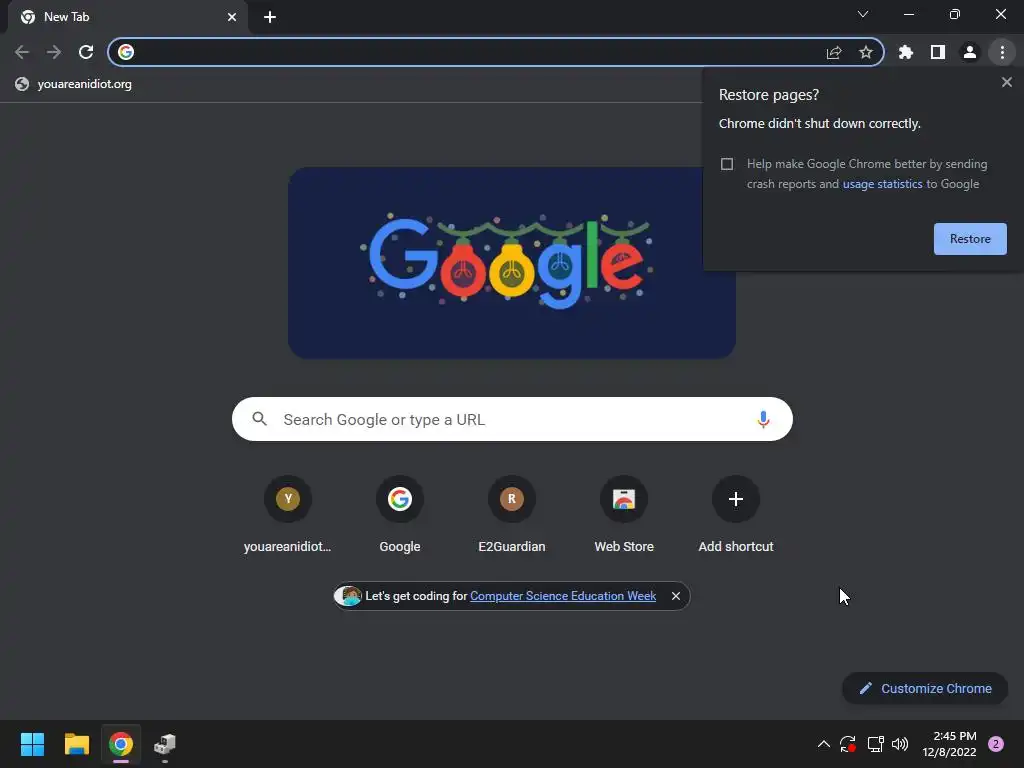Open a new tab with the plus button

point(270,17)
